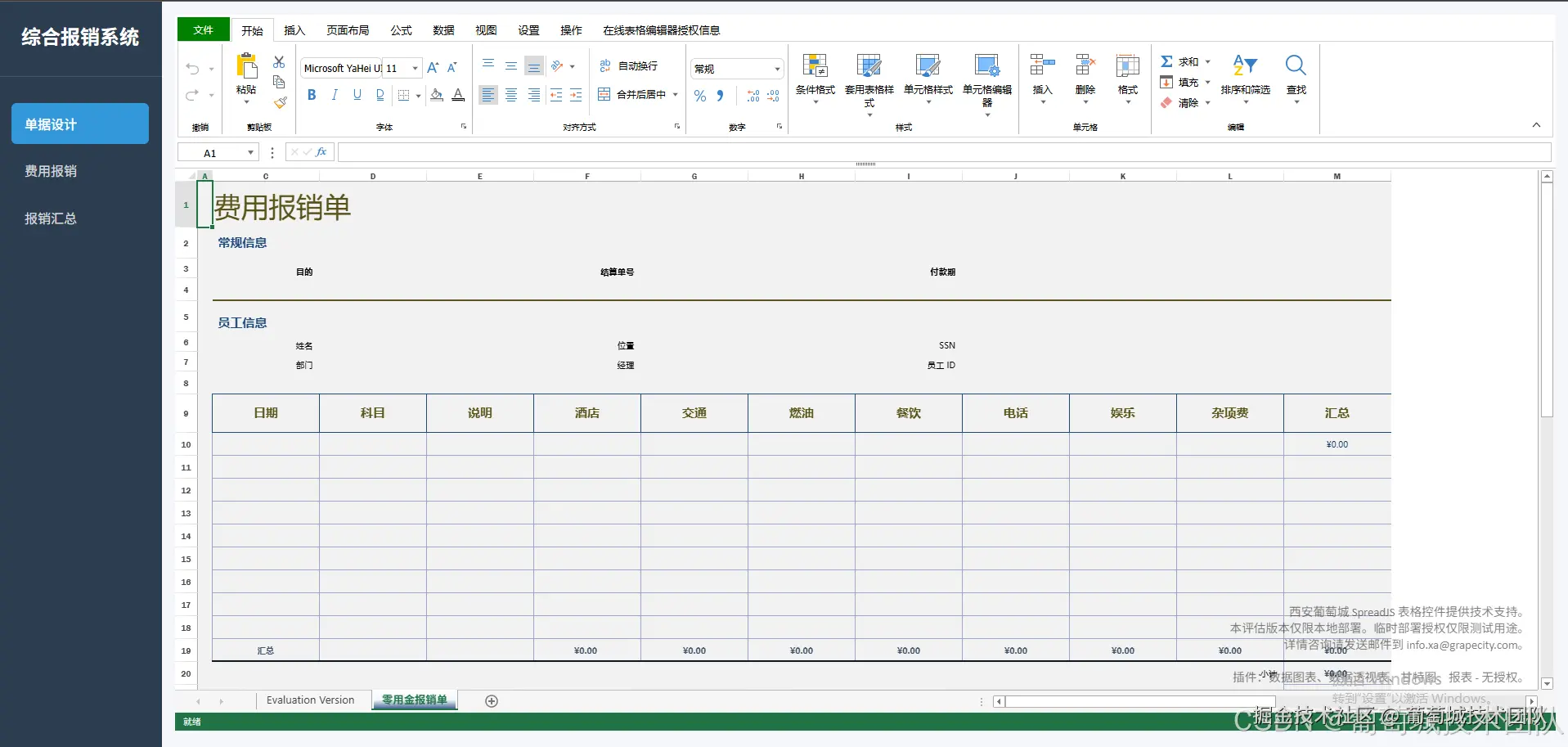1568x747 pixels.
Task: Open the Name Box dropdown for A1
Action: tap(250, 153)
